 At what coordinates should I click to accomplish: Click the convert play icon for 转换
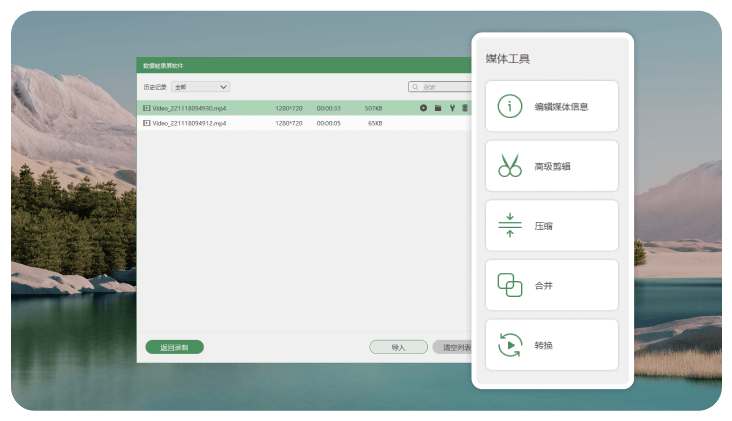510,345
